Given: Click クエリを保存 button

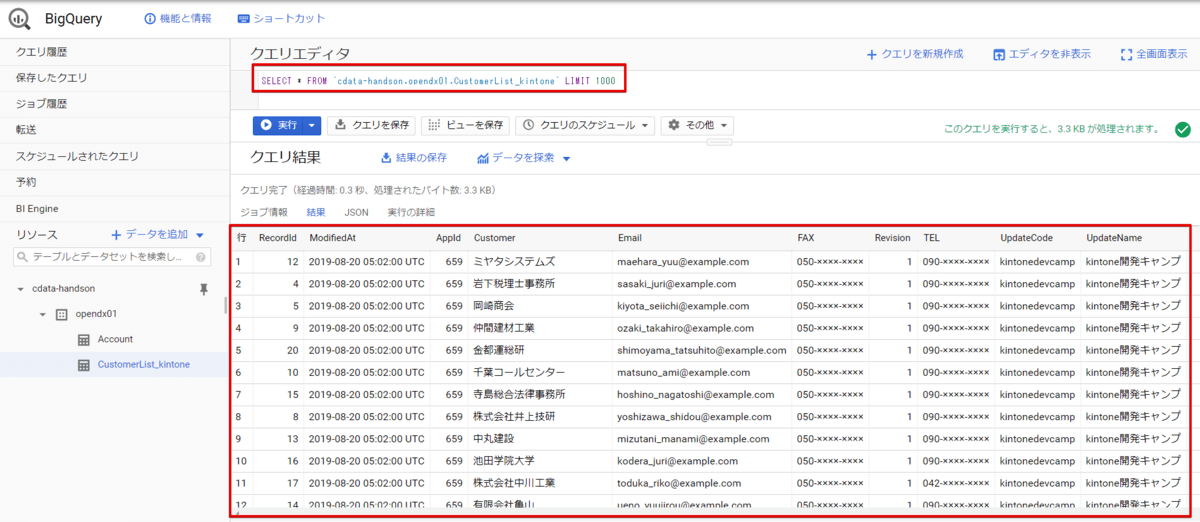Looking at the screenshot, I should (371, 125).
